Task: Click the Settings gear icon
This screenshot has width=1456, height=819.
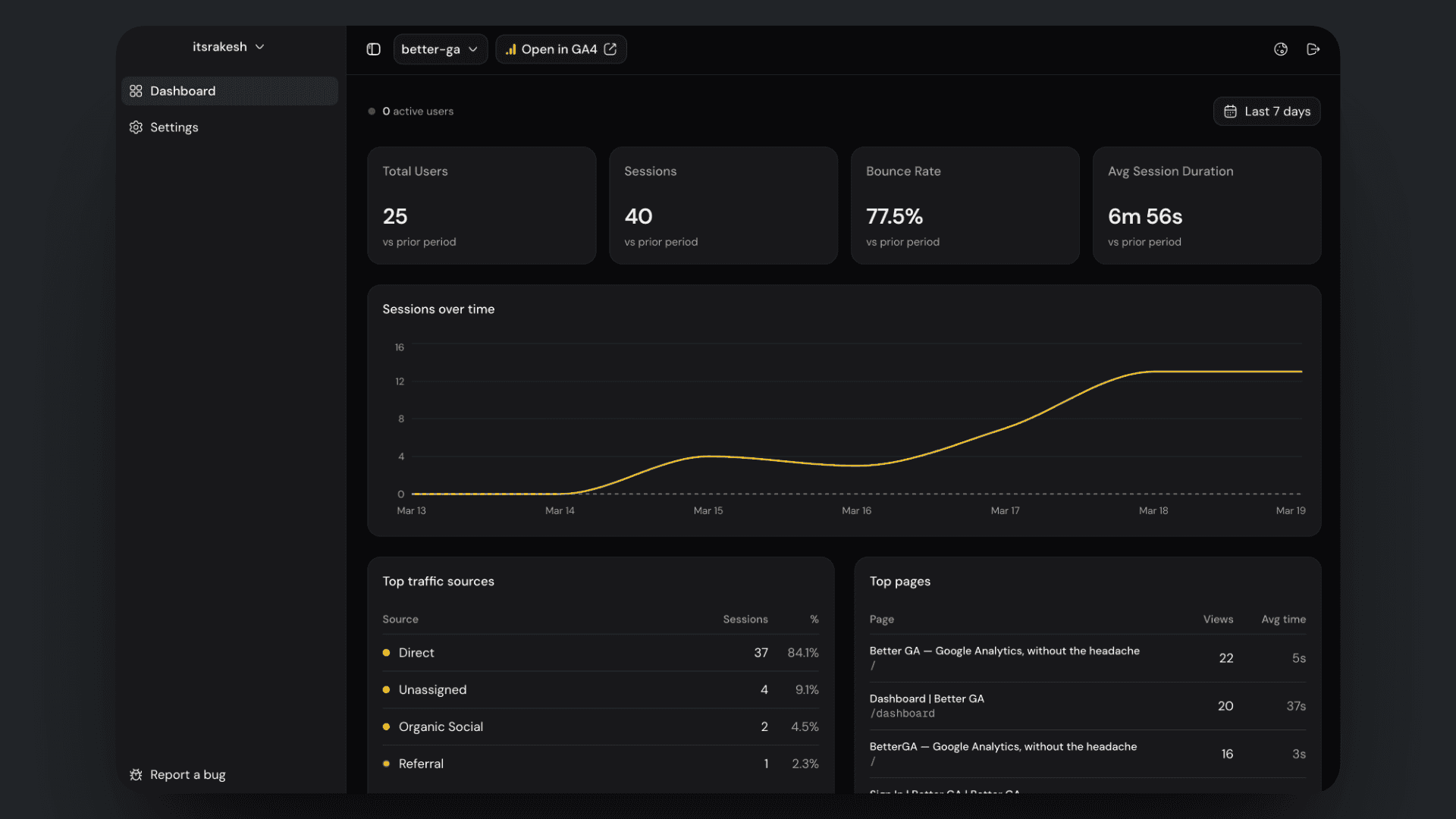Action: click(x=136, y=127)
